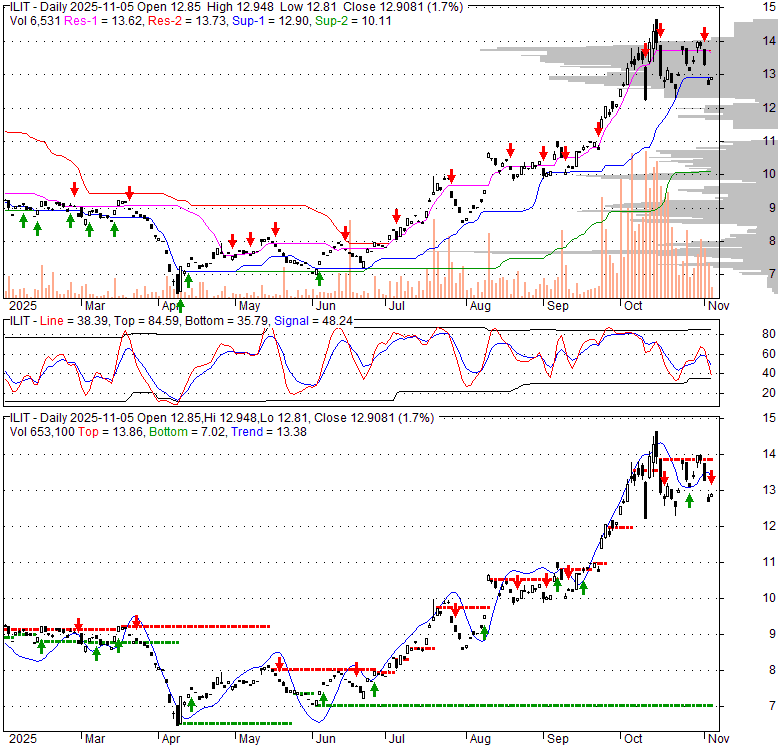
Task: Click the red sell arrow near November in bottom chart
Action: (710, 477)
